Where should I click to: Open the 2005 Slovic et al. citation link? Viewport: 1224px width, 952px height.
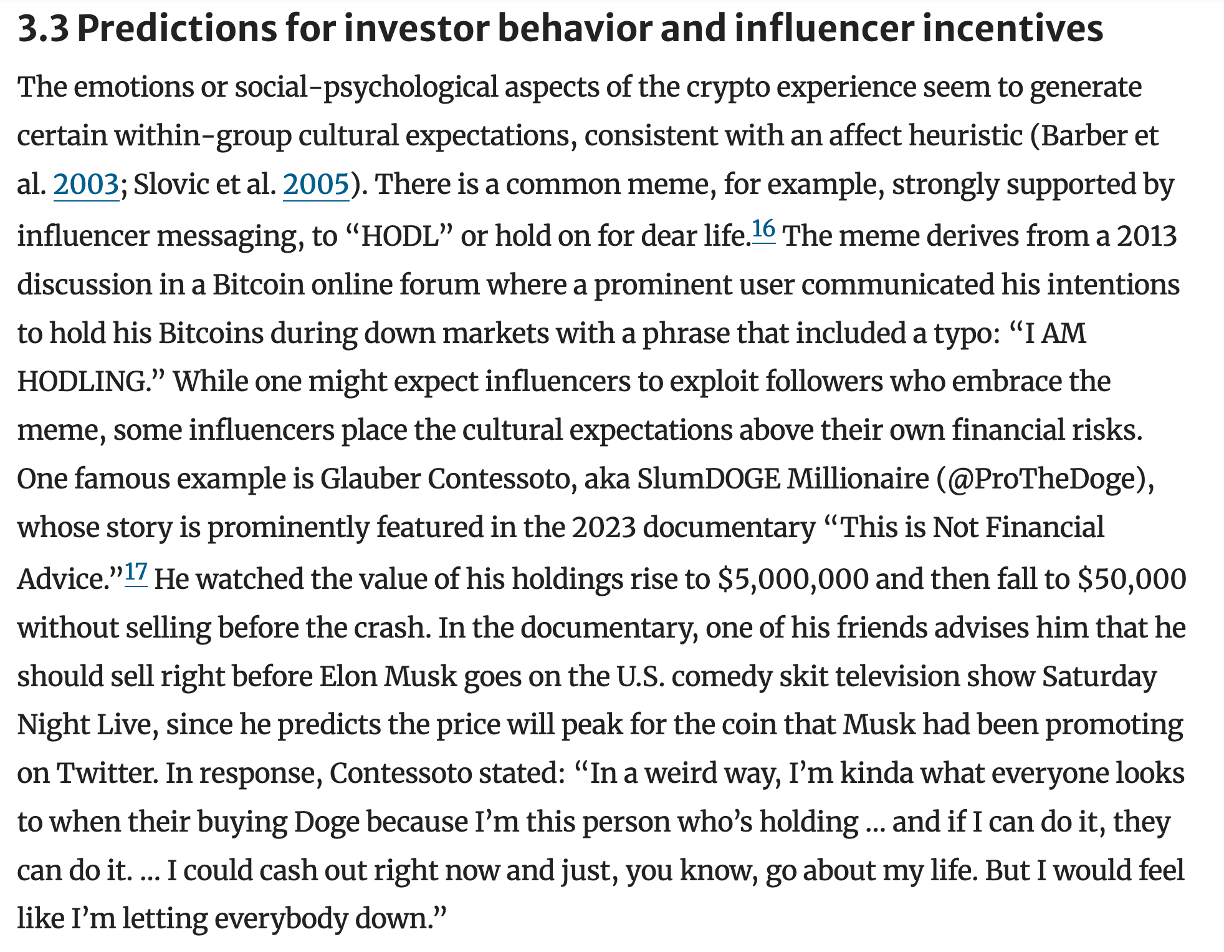pos(316,185)
